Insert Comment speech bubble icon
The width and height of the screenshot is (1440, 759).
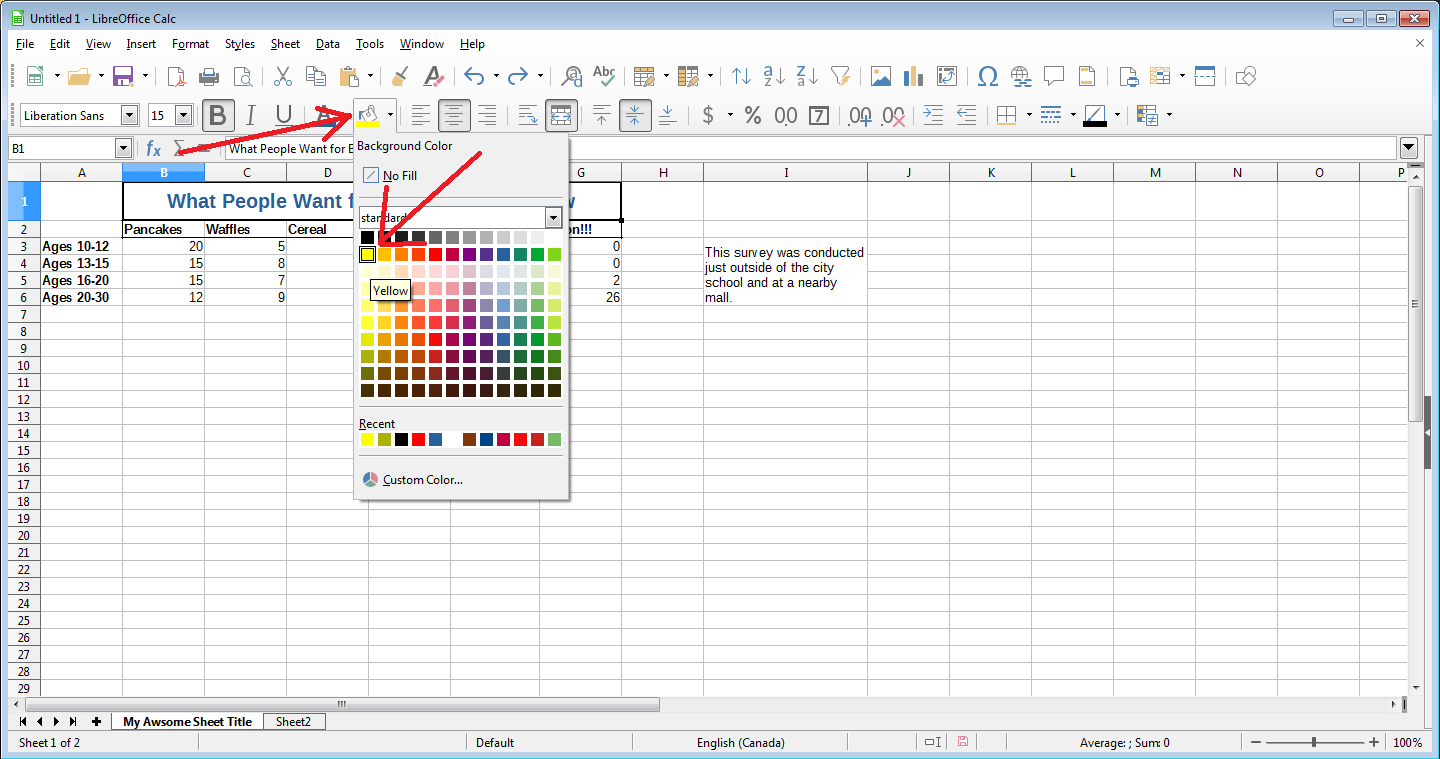click(x=1054, y=76)
